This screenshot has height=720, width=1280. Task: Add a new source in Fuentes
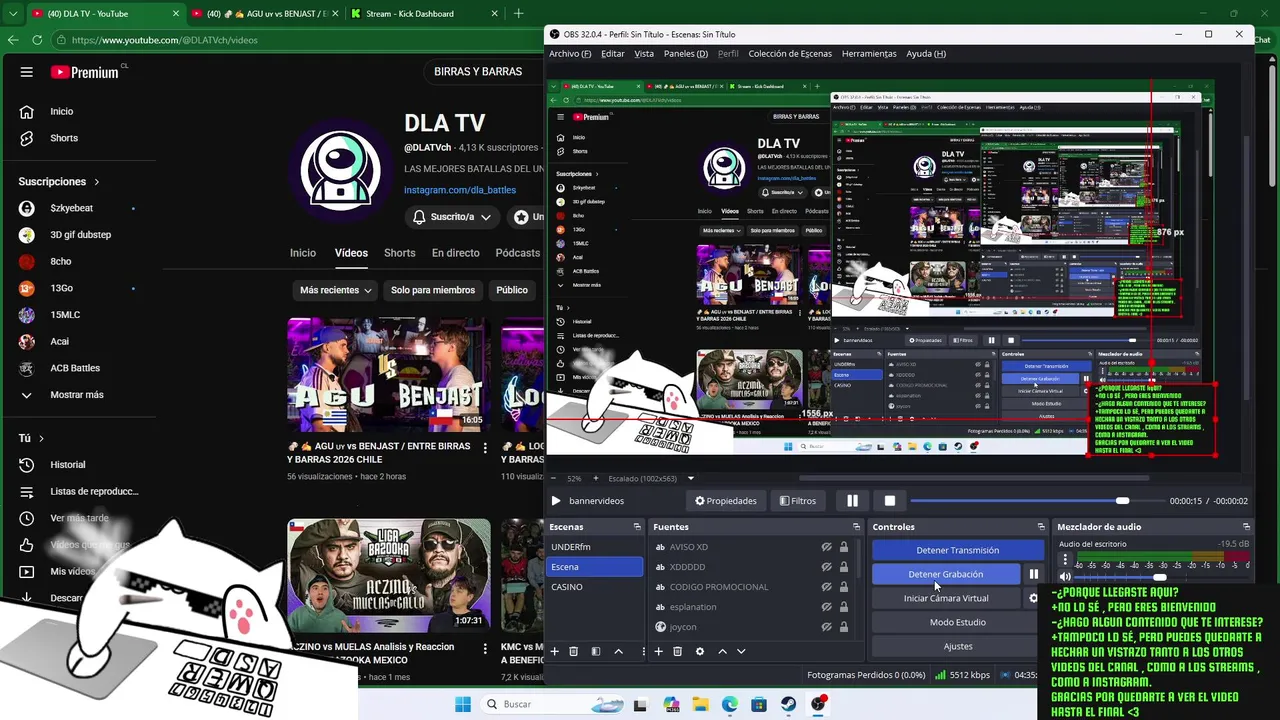point(658,652)
